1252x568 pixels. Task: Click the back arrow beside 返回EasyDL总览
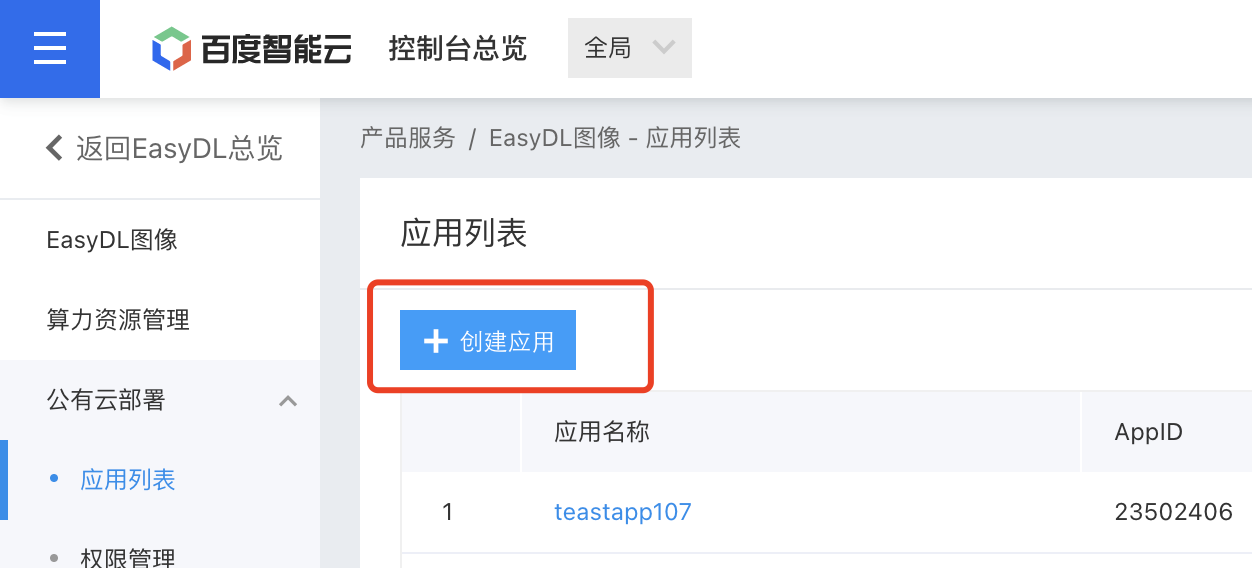click(55, 148)
